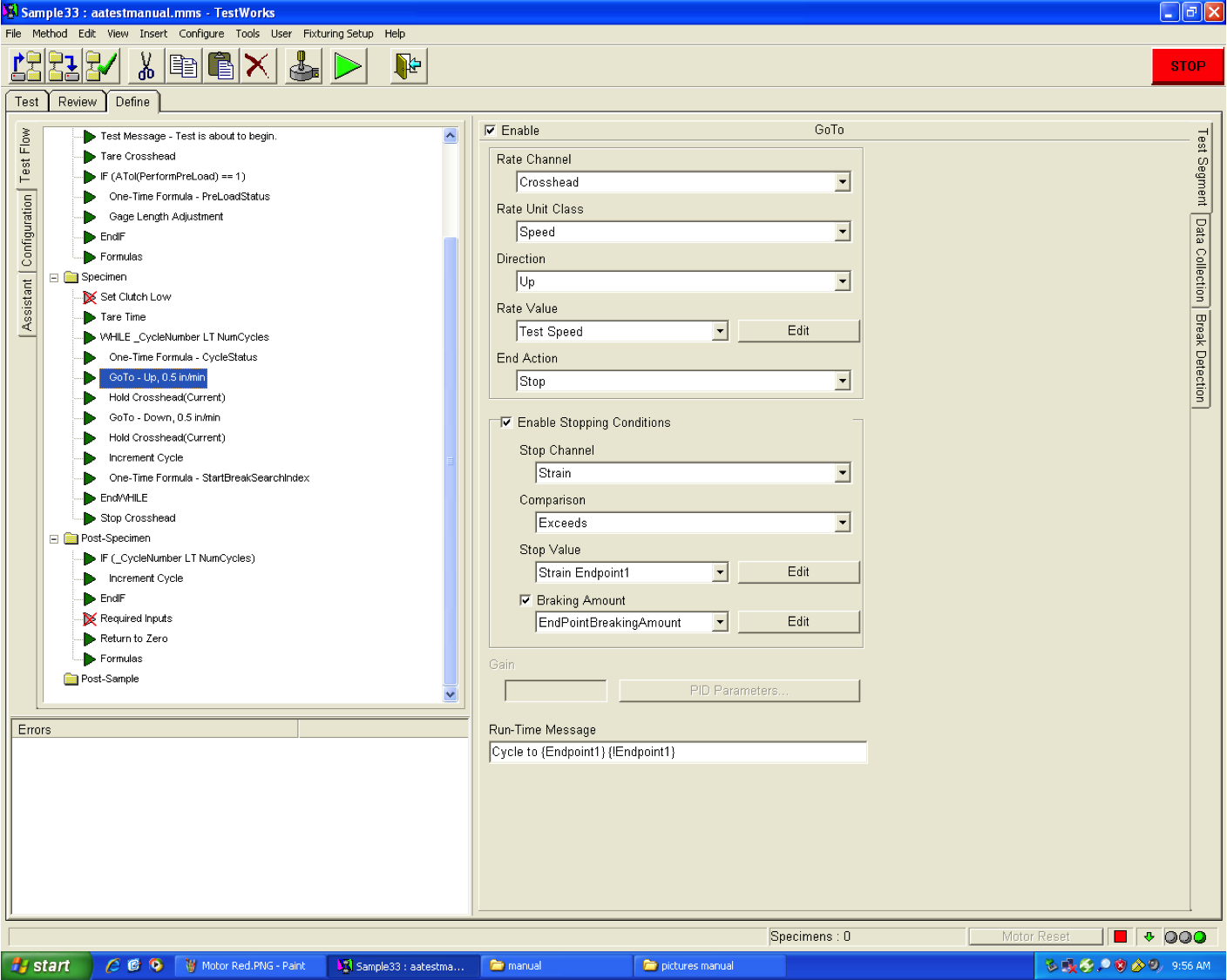Open the Configure menu

(x=201, y=34)
